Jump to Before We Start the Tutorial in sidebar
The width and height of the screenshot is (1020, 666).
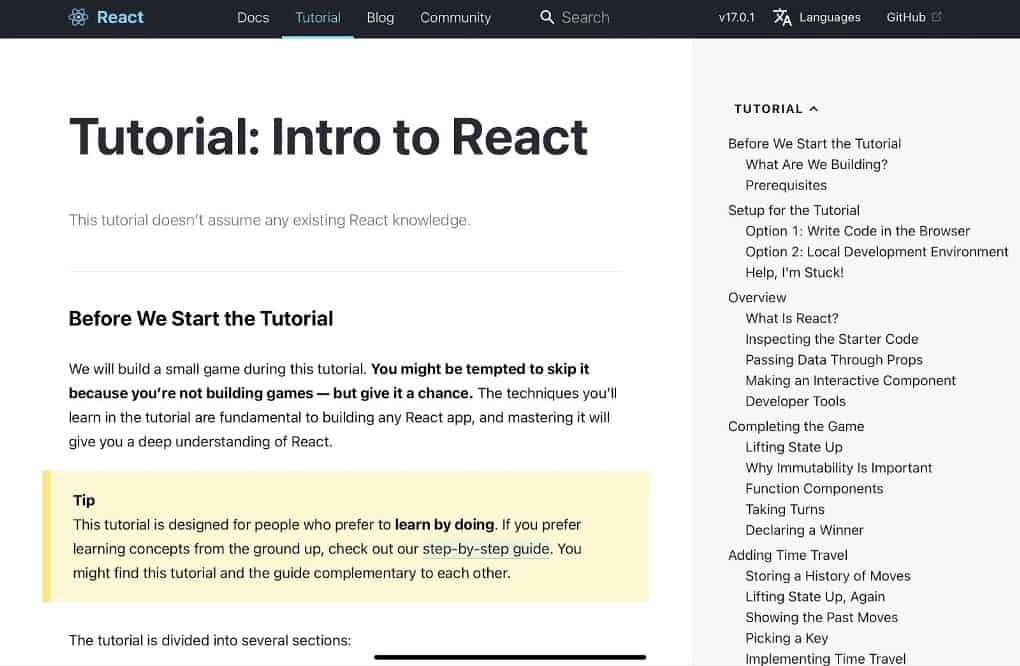click(814, 144)
